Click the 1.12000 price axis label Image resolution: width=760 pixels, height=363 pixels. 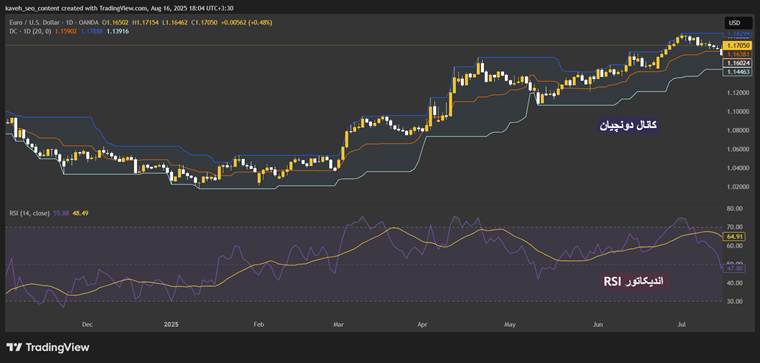[739, 93]
